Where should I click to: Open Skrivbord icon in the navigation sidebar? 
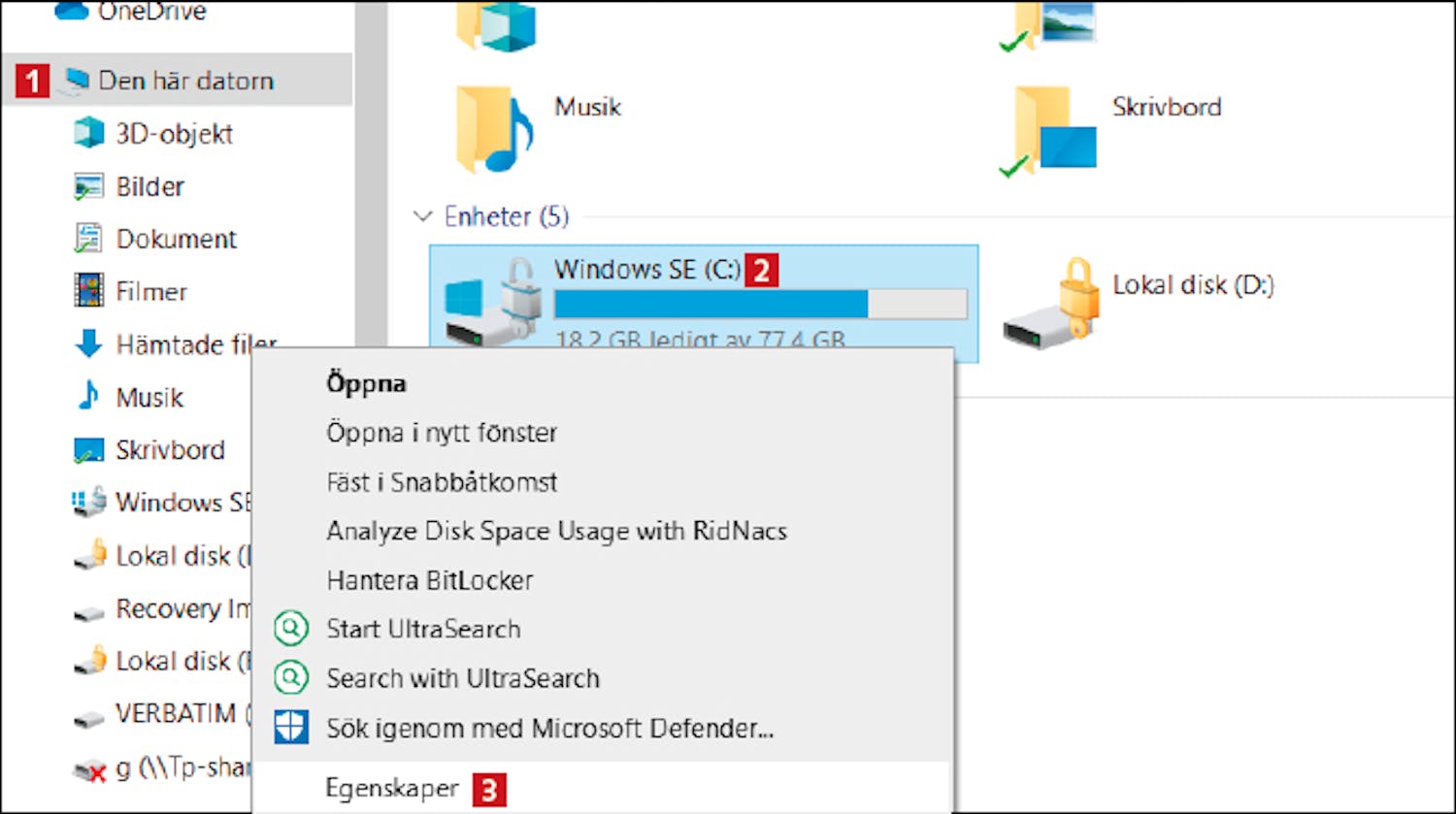[x=88, y=449]
